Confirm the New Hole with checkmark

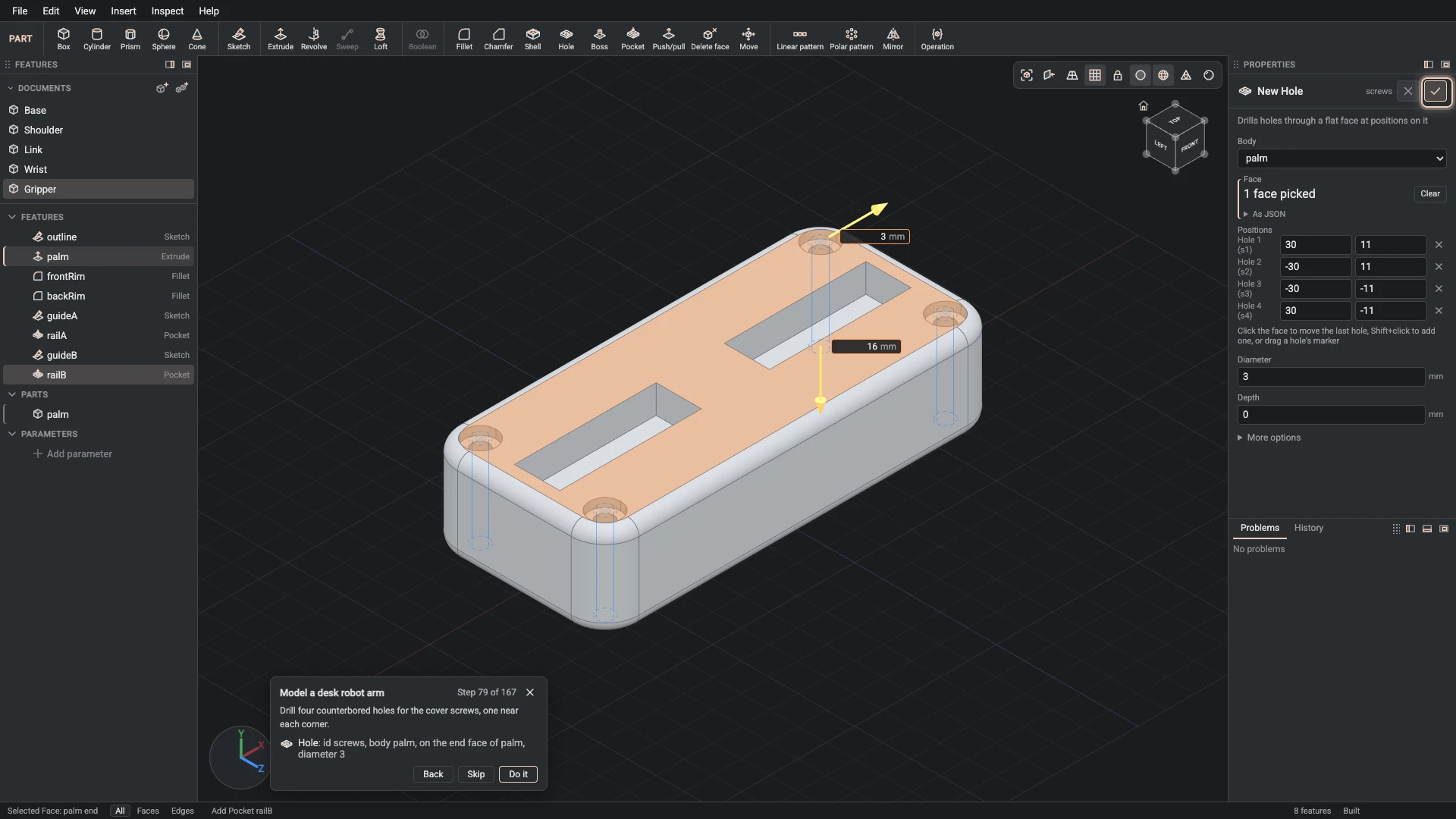point(1436,91)
